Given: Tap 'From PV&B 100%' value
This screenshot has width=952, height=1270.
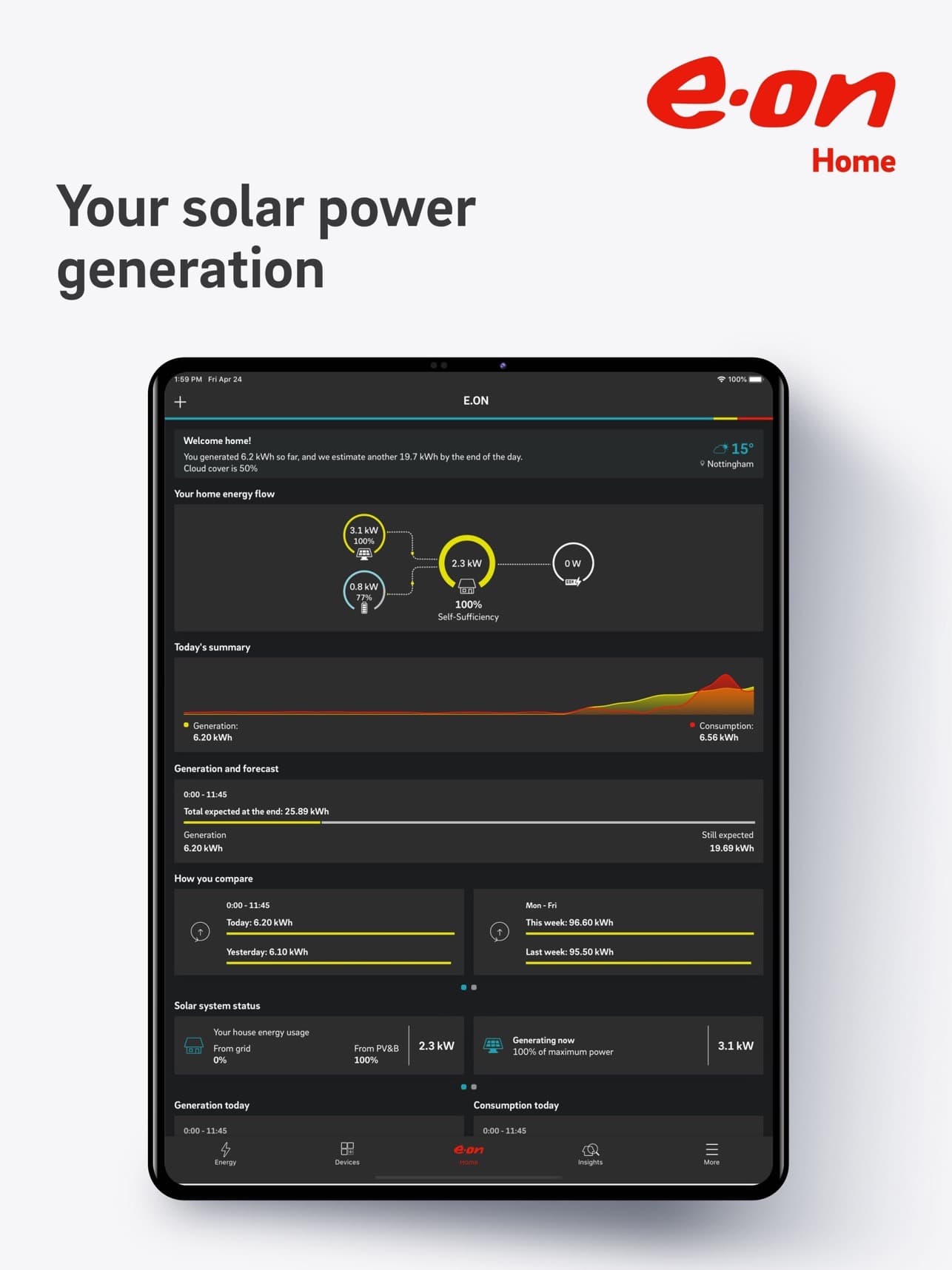Looking at the screenshot, I should pos(376,1055).
